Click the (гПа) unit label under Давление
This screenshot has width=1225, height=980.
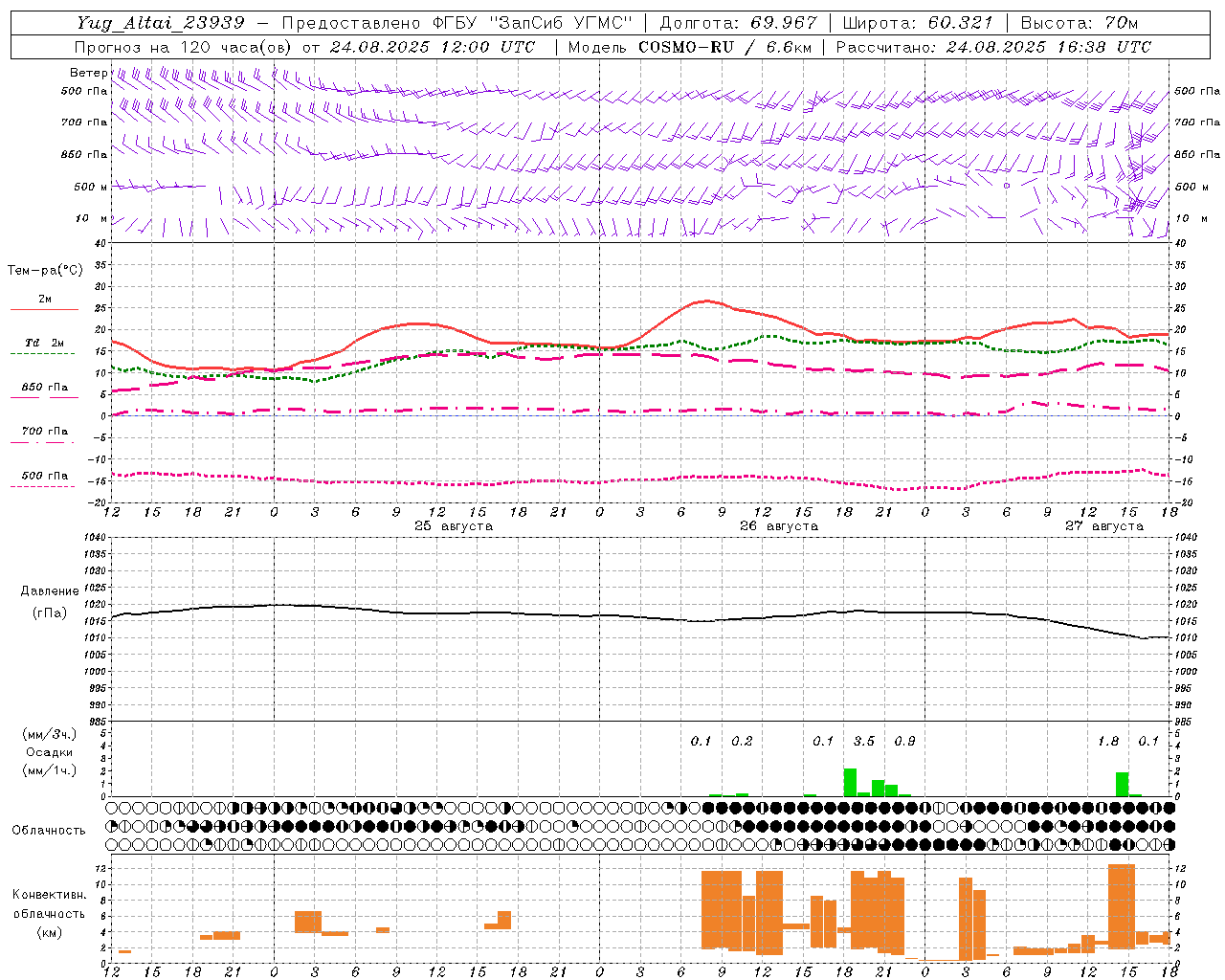(50, 613)
